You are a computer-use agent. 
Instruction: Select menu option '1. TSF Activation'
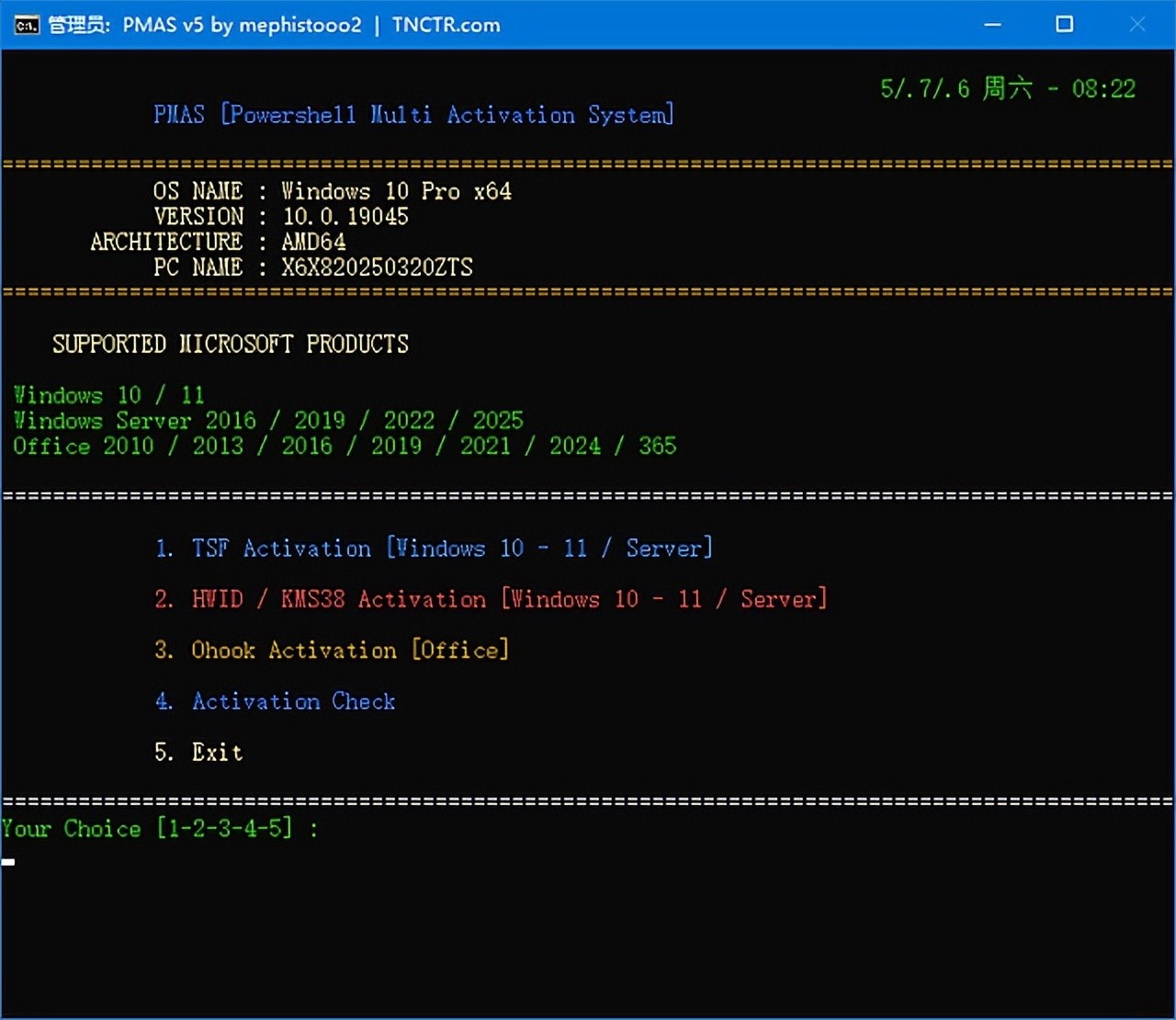click(x=434, y=549)
